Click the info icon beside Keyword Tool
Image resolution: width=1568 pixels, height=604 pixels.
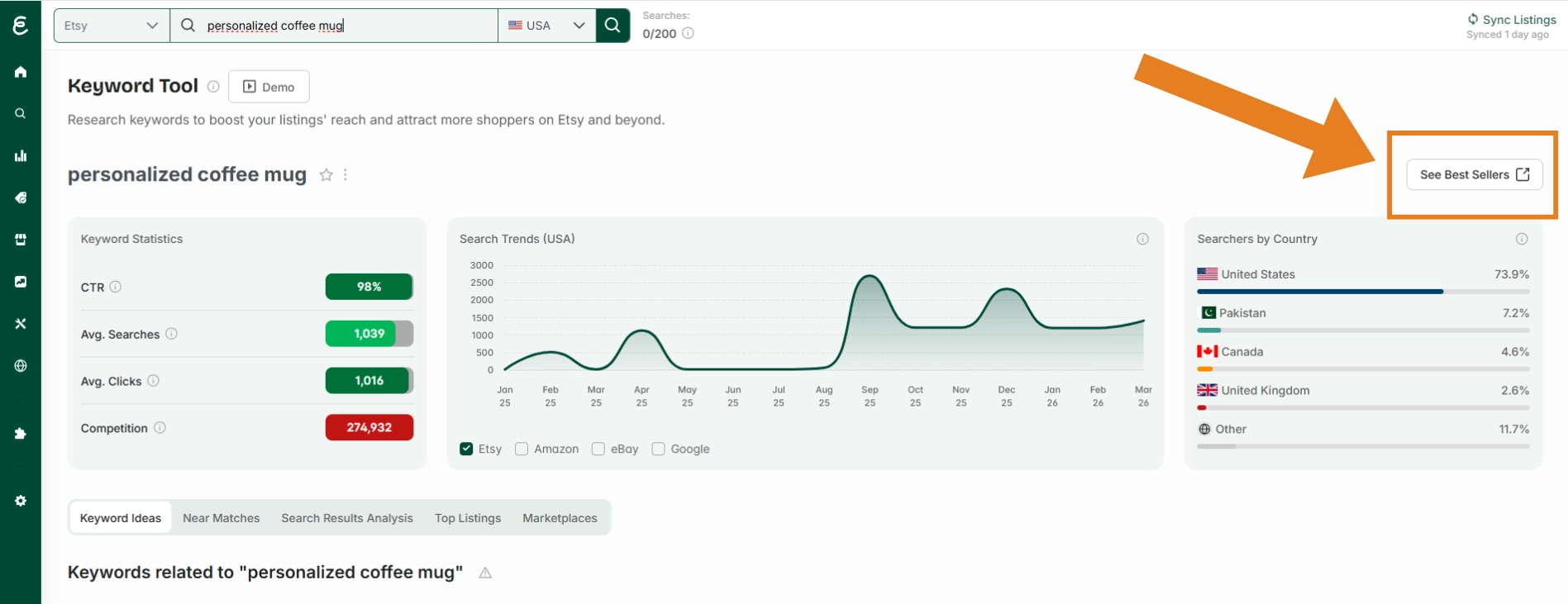pos(213,86)
